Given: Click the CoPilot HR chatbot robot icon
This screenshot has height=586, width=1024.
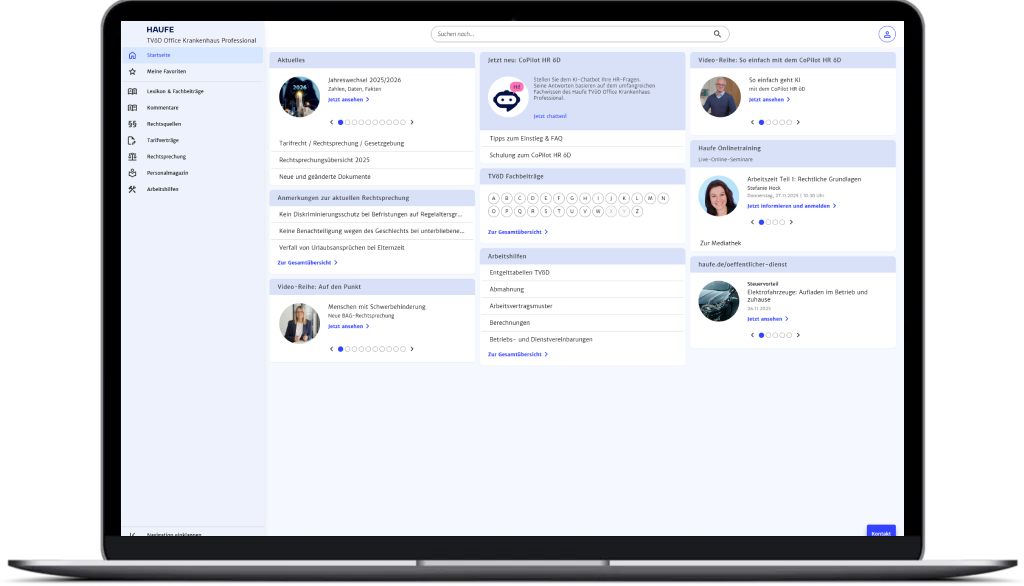Looking at the screenshot, I should pos(507,97).
